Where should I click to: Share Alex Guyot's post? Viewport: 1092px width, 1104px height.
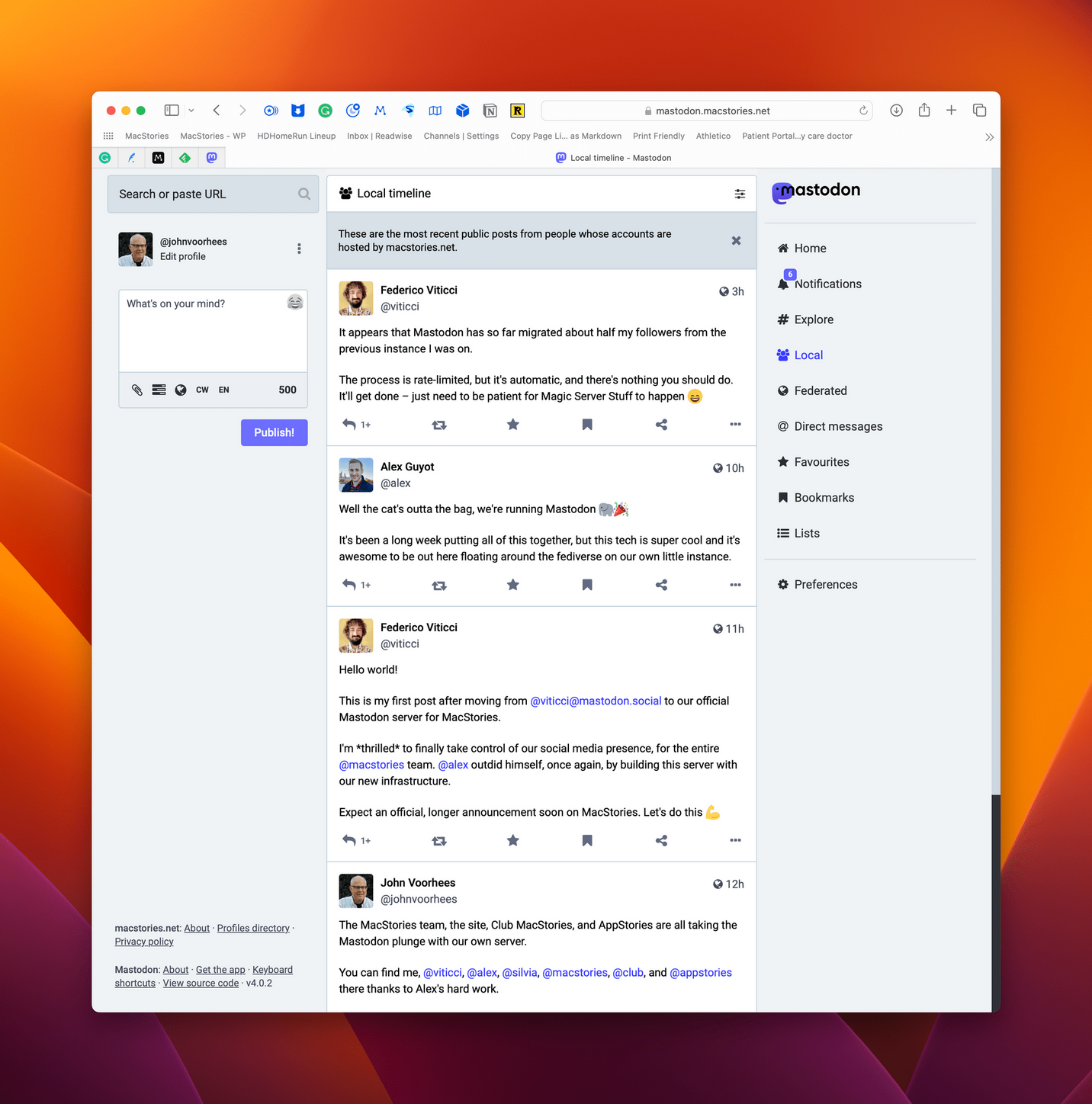tap(661, 586)
